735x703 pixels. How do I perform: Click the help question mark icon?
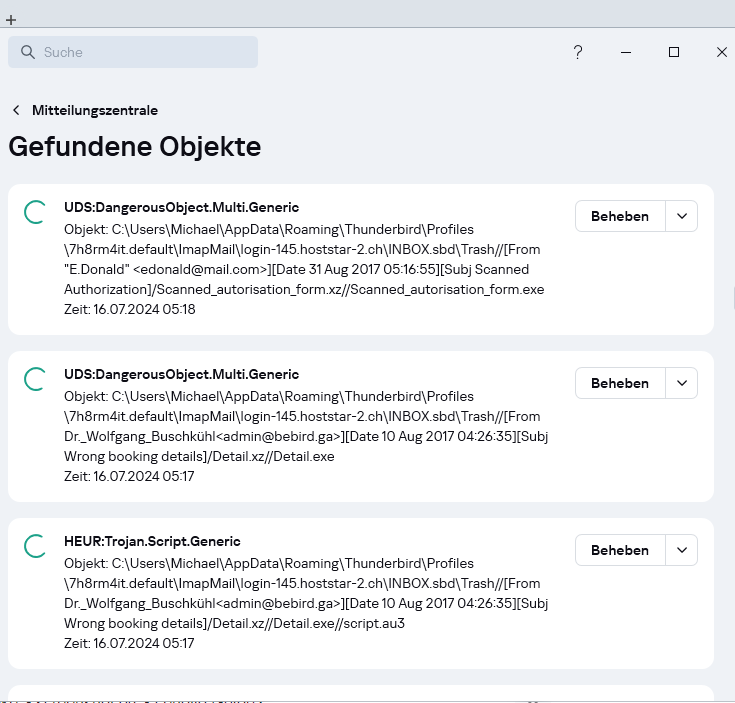(x=578, y=52)
